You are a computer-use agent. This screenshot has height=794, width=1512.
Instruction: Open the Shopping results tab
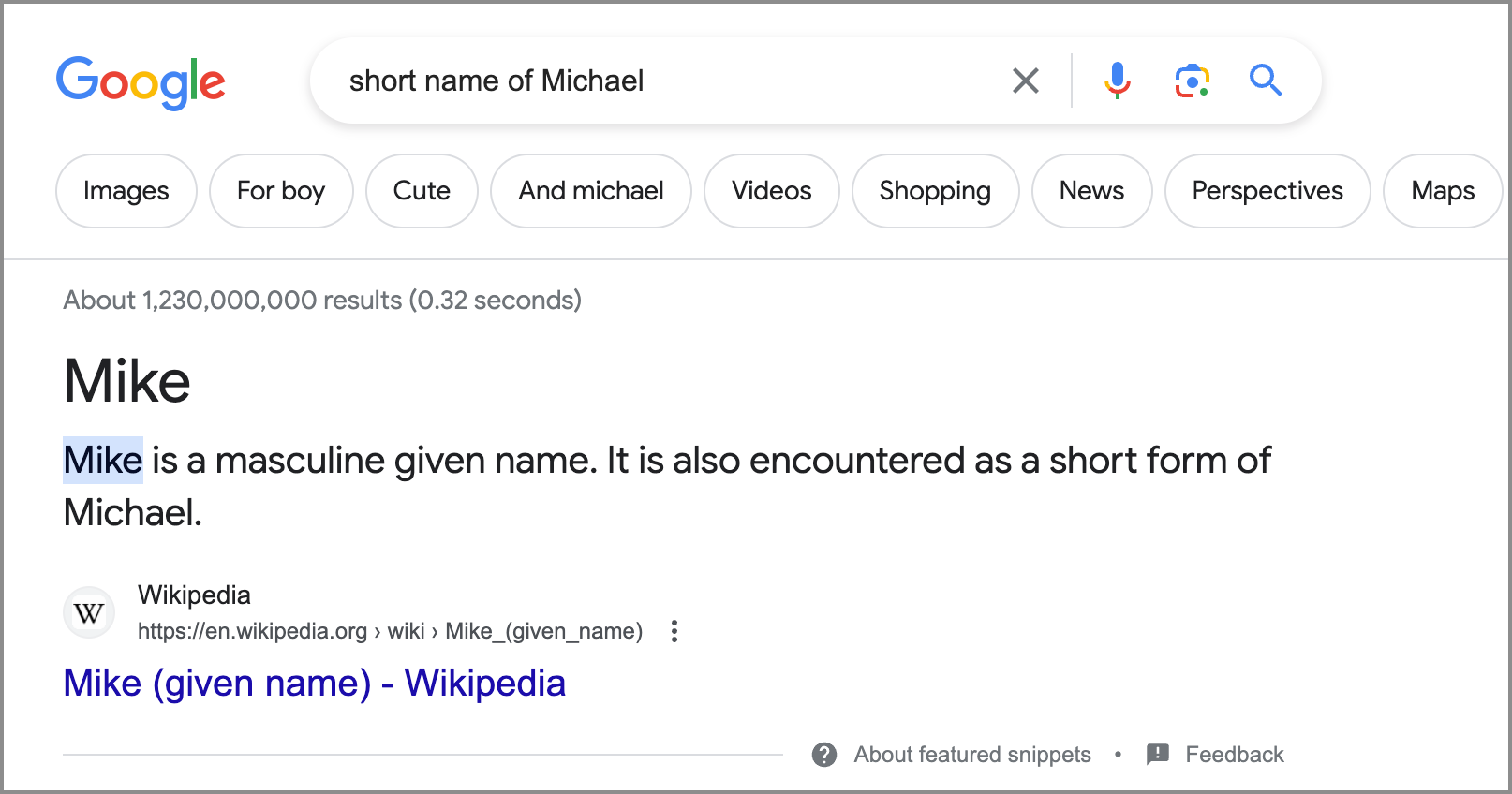click(935, 191)
